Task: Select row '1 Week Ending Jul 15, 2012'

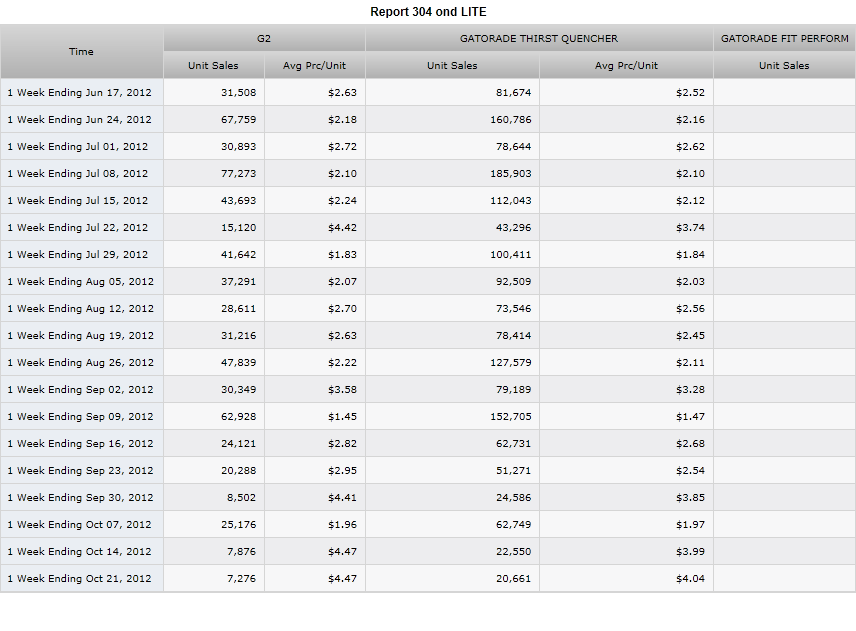Action: tap(428, 200)
